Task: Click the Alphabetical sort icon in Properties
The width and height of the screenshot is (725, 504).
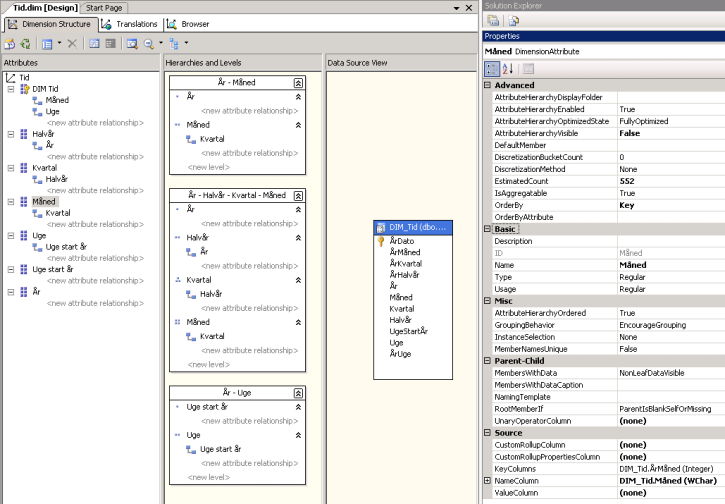Action: pyautogui.click(x=508, y=69)
